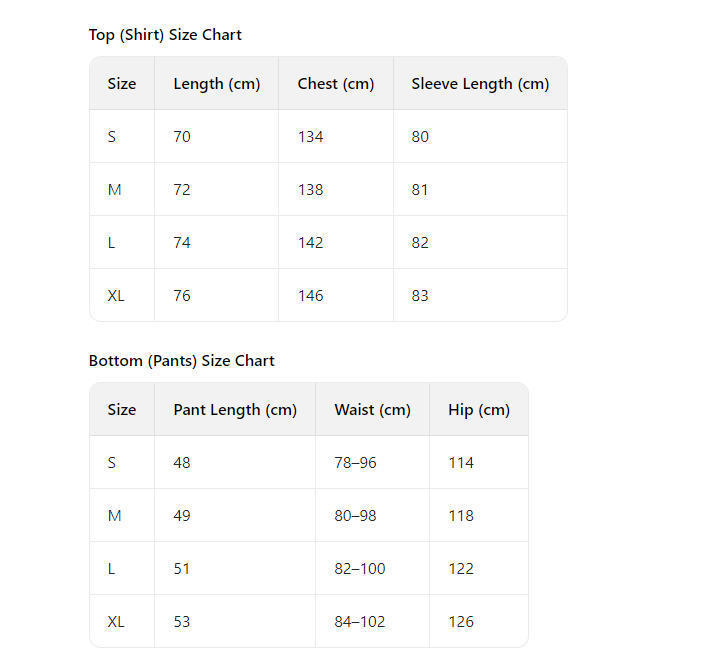This screenshot has width=709, height=661.
Task: Click shirt chest value 134
Action: pyautogui.click(x=310, y=137)
